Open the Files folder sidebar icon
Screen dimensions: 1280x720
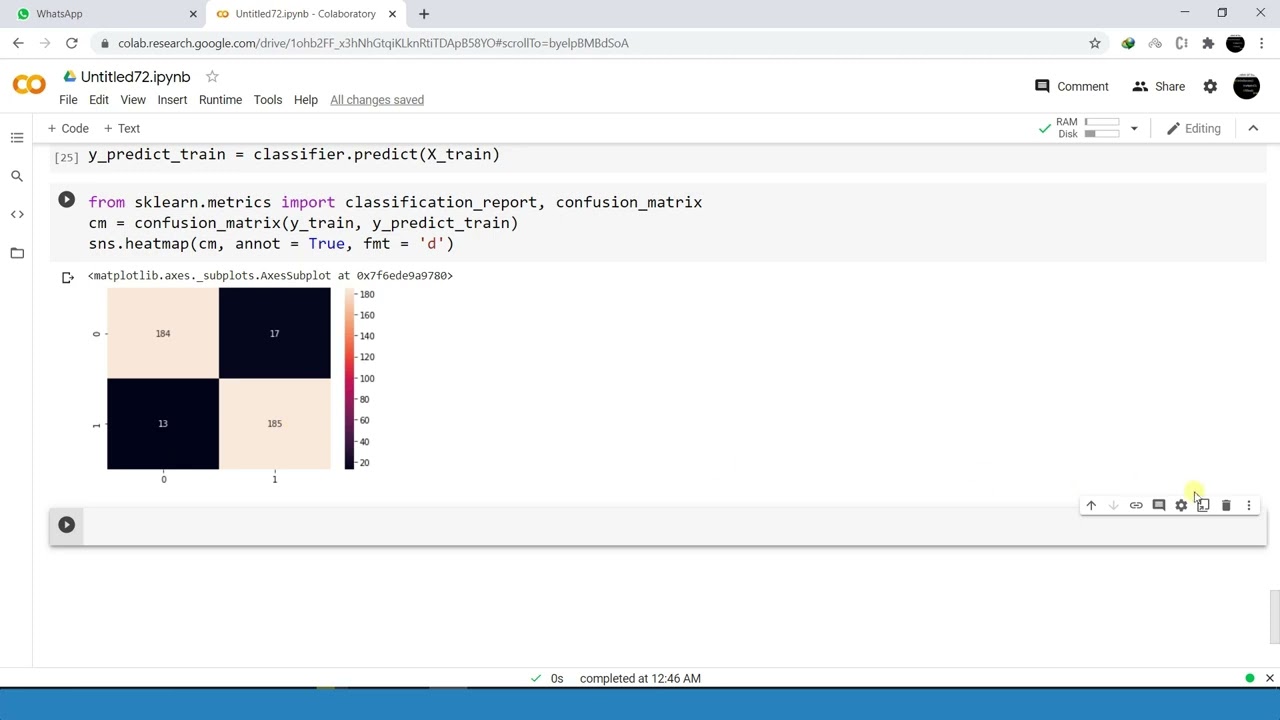[x=17, y=253]
